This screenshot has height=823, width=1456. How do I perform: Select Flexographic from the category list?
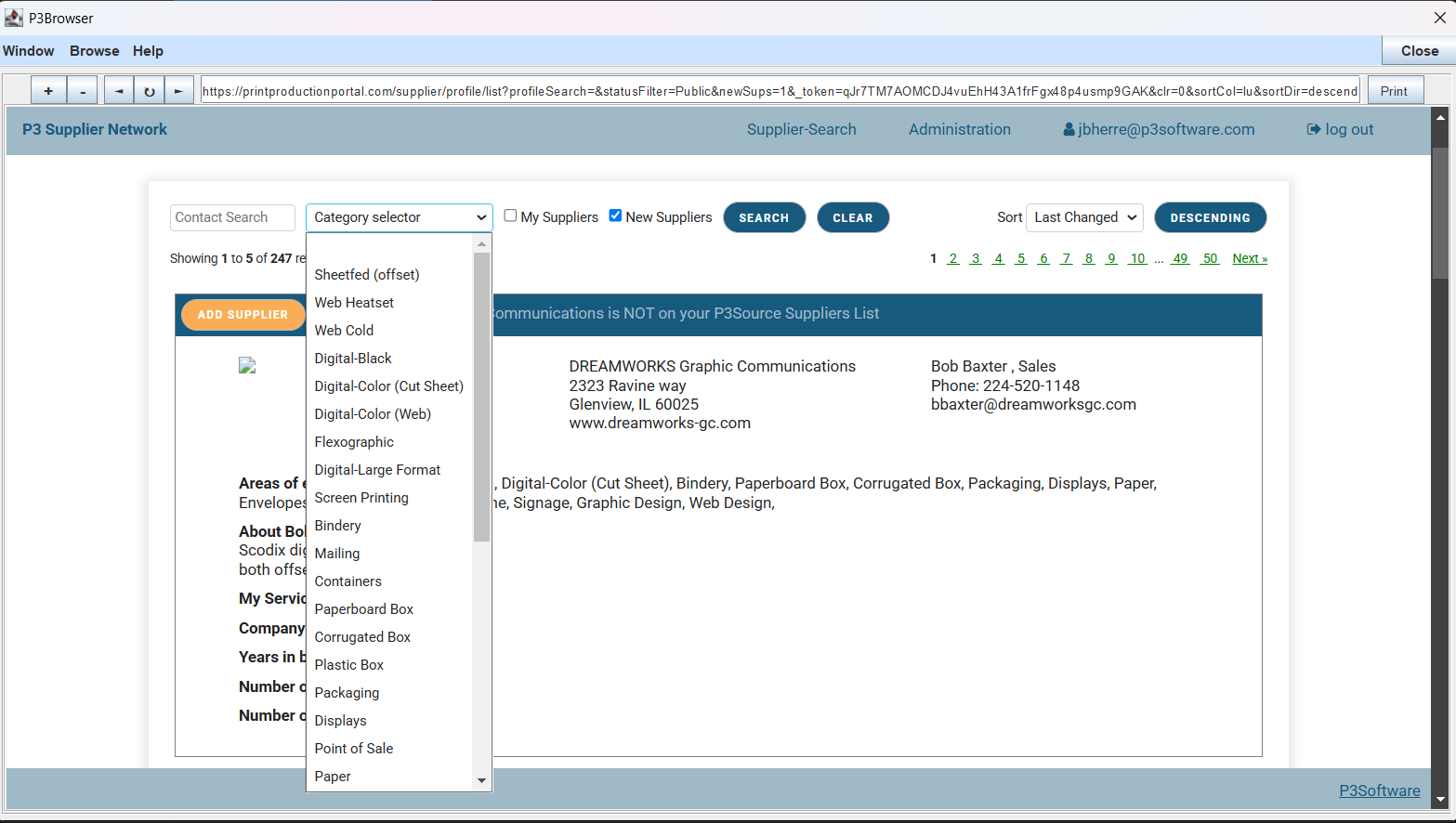coord(354,442)
